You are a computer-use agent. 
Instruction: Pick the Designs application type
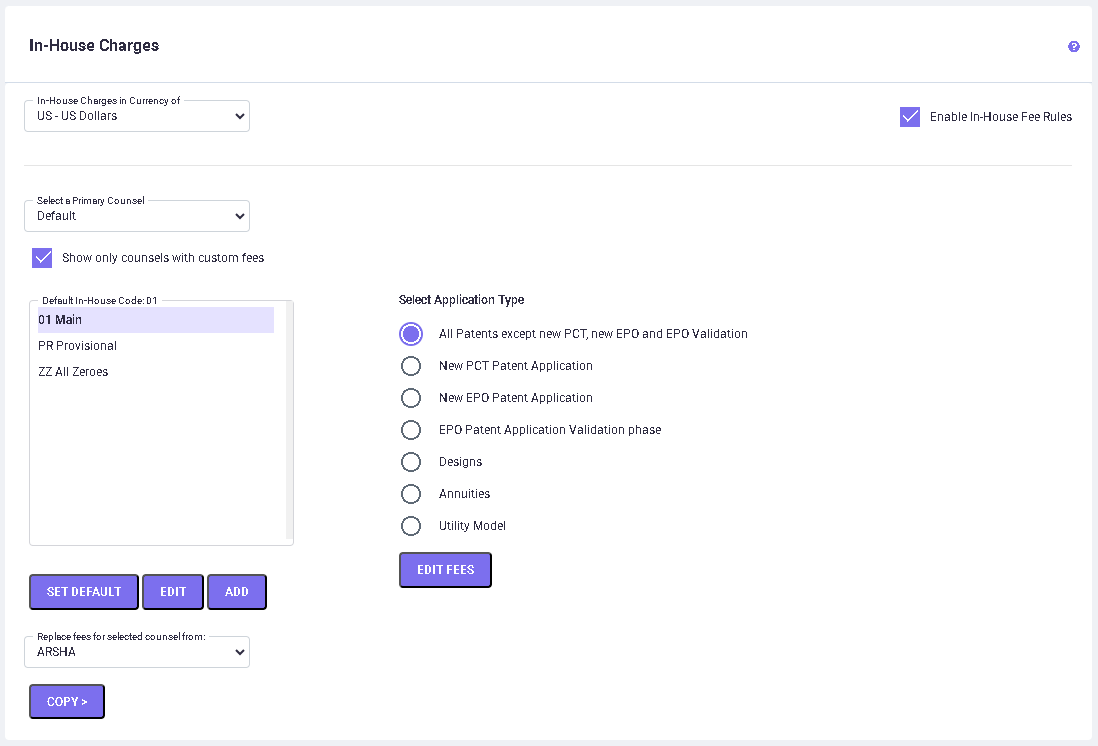411,462
